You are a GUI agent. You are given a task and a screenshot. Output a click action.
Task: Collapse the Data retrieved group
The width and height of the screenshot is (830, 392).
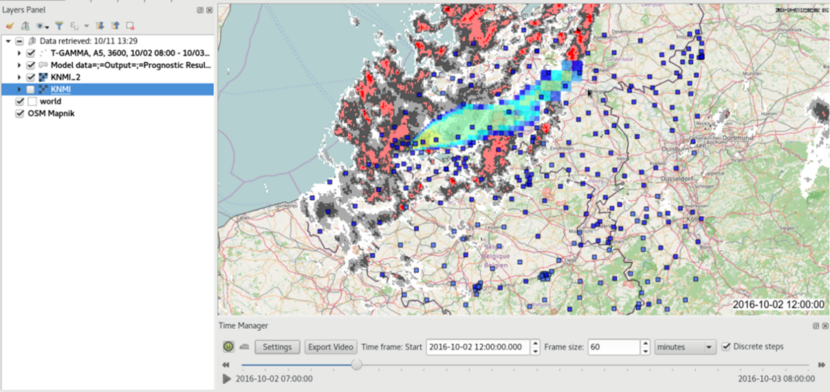coord(8,41)
